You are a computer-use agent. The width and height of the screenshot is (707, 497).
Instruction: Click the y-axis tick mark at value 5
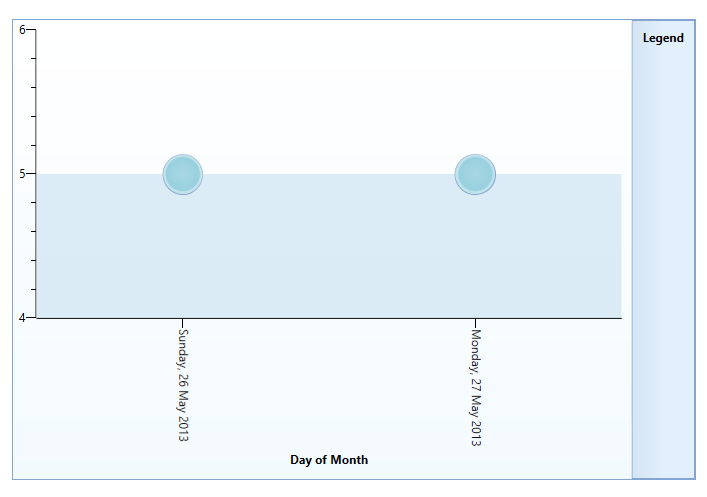point(31,174)
